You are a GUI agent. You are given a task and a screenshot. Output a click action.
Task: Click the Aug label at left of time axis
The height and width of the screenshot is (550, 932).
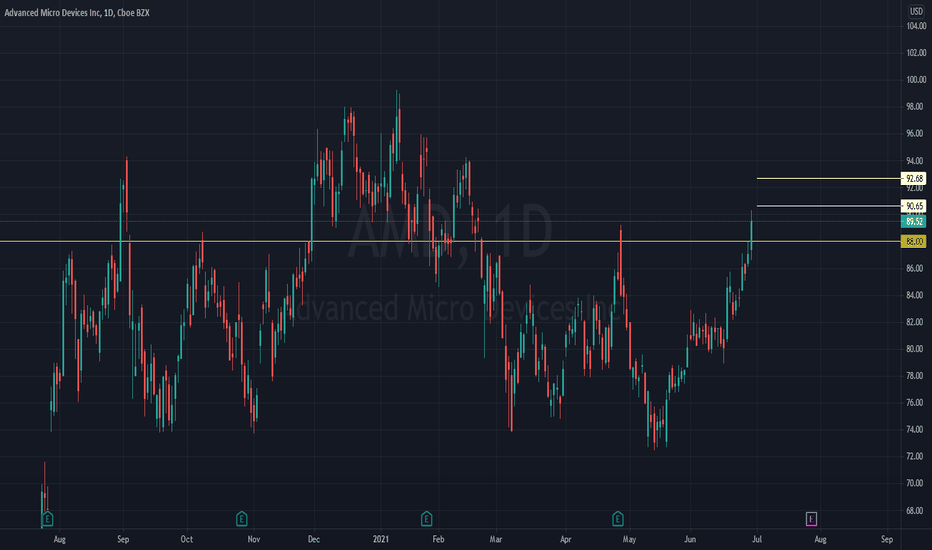[x=59, y=540]
